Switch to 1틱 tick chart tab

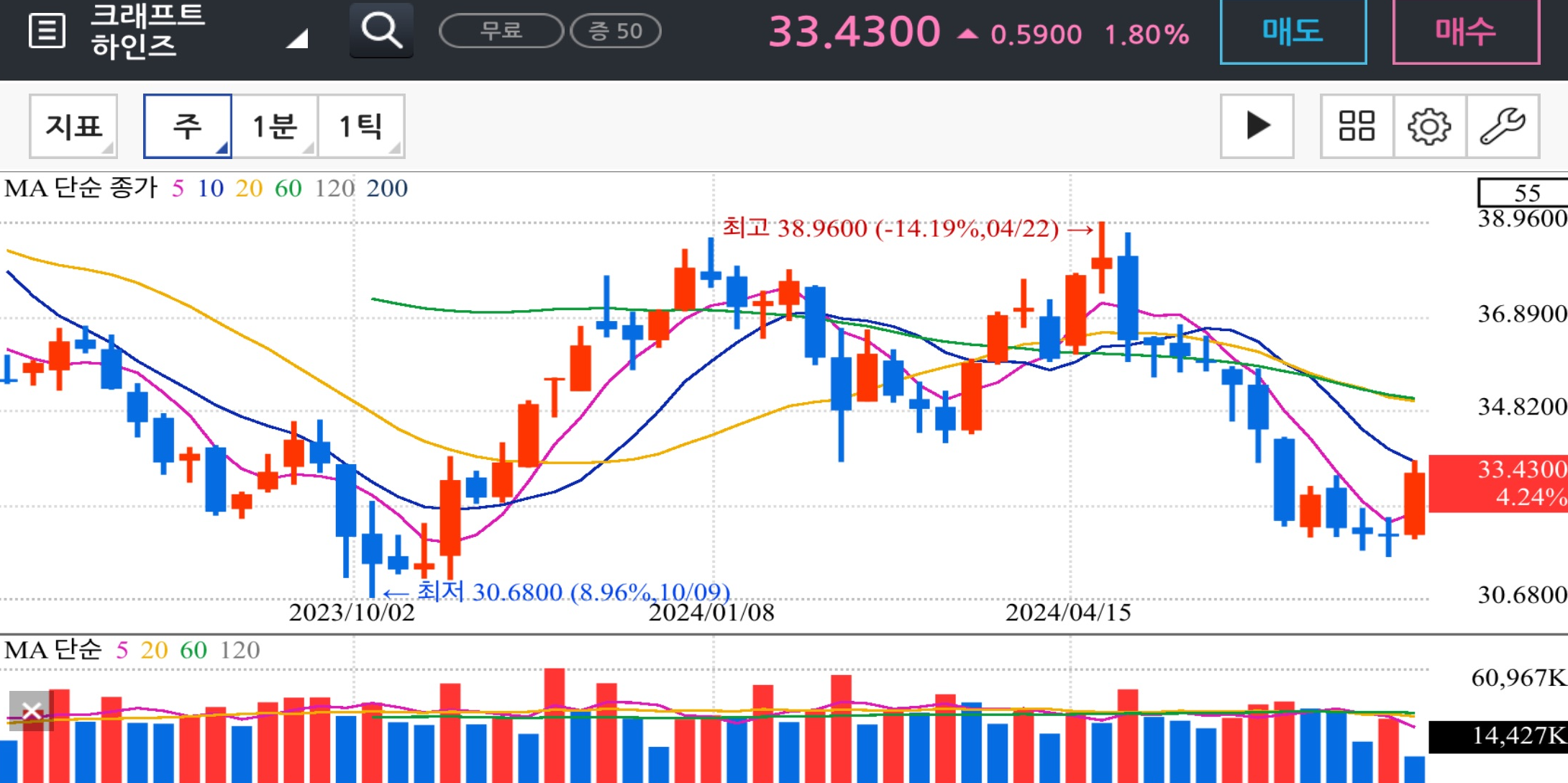pyautogui.click(x=360, y=126)
